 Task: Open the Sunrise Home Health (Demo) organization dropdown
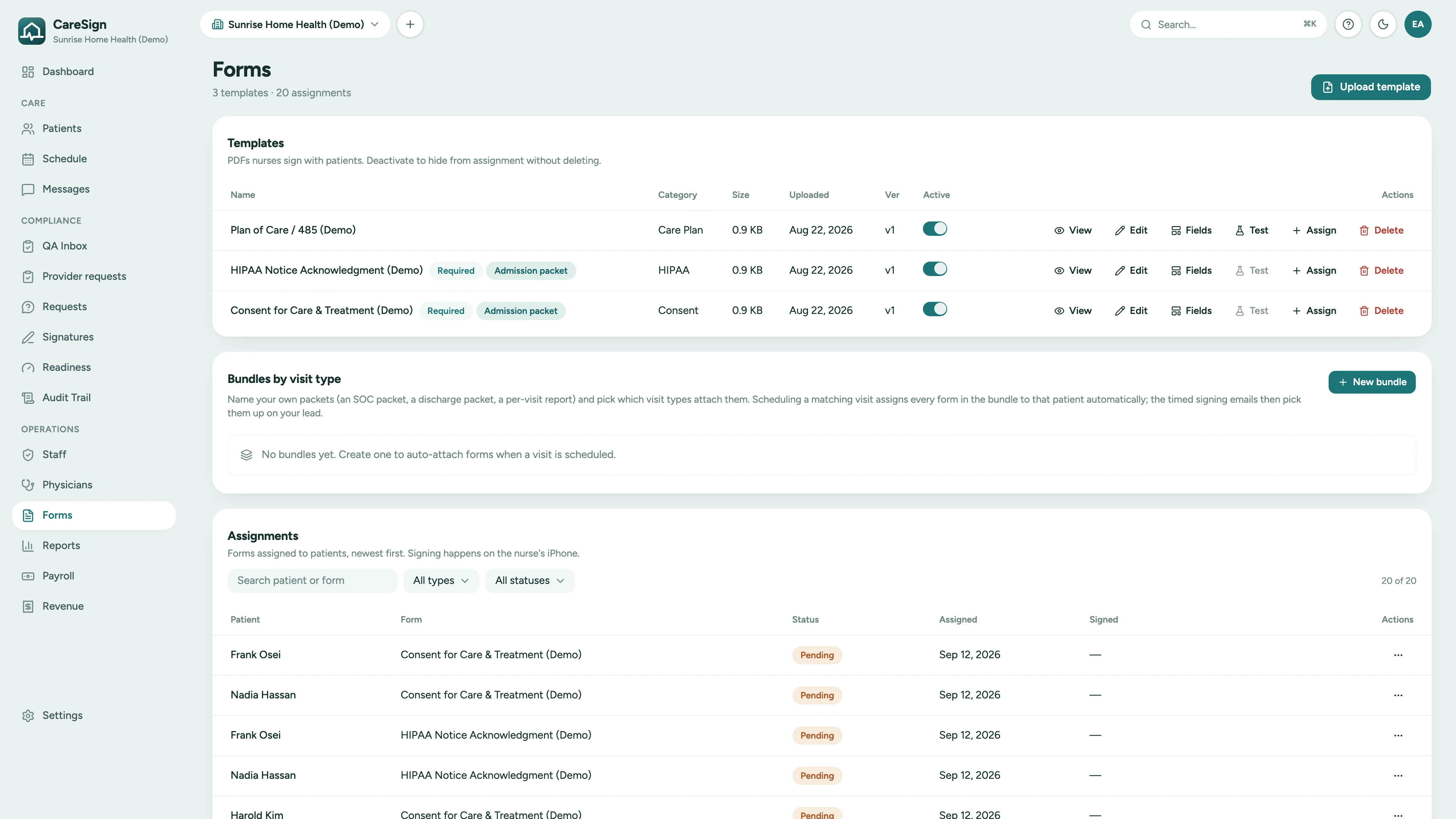click(x=295, y=24)
